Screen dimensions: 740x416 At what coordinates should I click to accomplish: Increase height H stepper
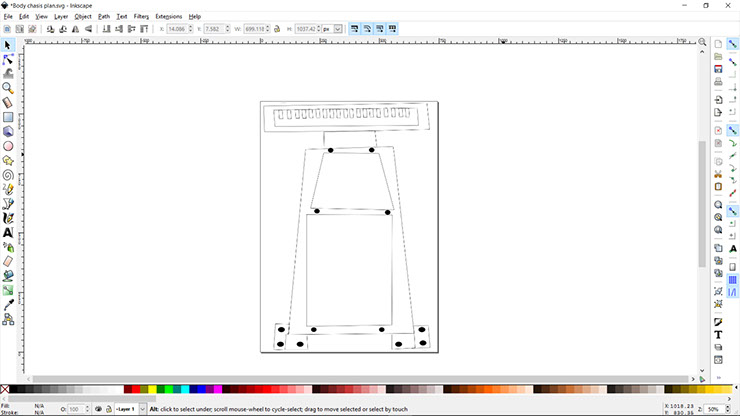(319, 27)
